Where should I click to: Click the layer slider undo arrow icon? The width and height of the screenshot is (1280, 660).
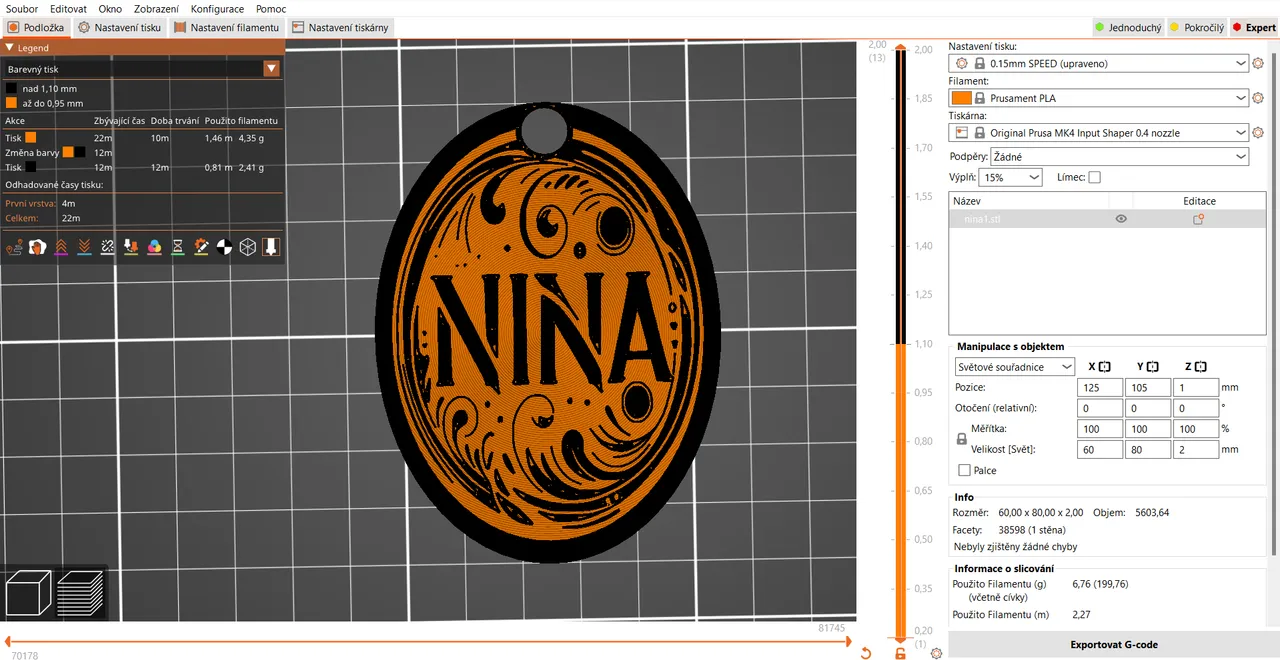tap(865, 653)
